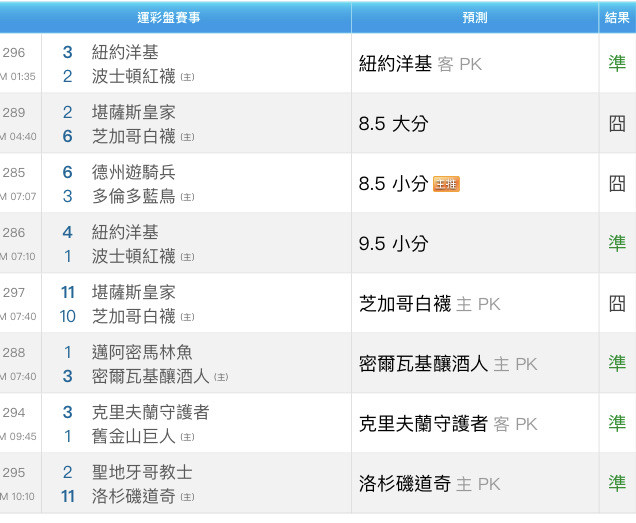Viewport: 636px width, 523px height.
Task: Click prediction 芝加哥白襪 主 PK
Action: [430, 304]
